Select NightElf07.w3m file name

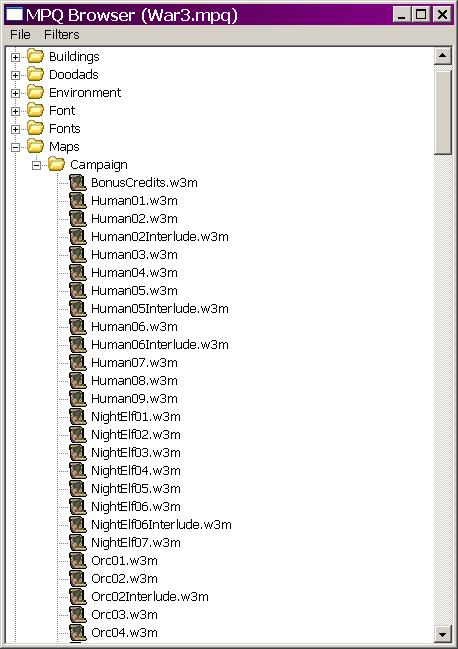[x=136, y=543]
